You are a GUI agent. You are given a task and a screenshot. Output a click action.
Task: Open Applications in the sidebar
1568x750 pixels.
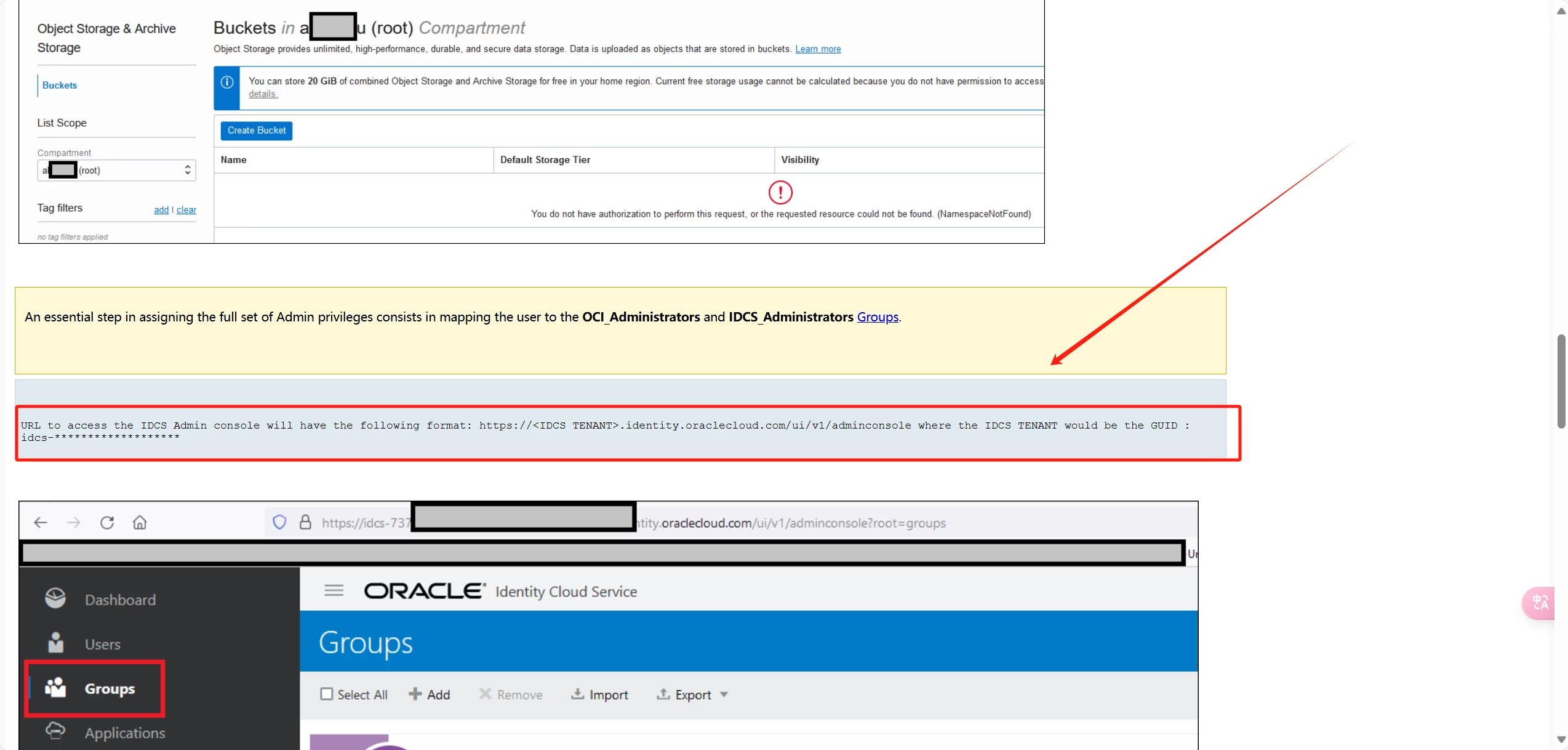coord(124,733)
